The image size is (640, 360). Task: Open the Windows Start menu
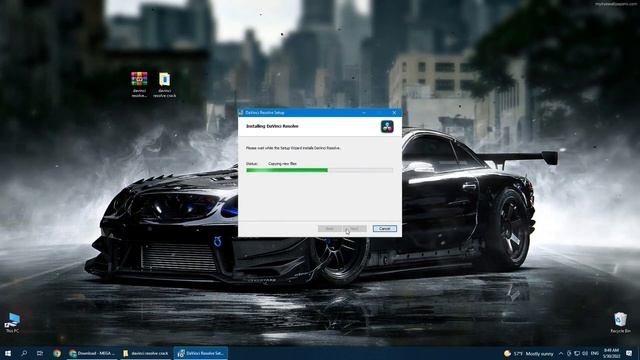tap(8, 353)
